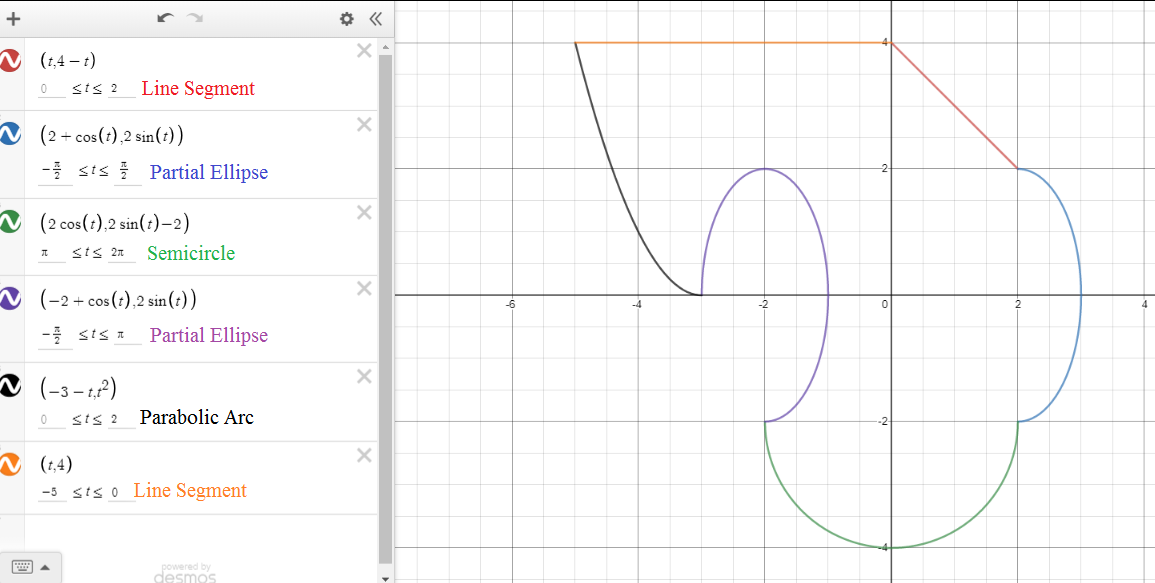Click the powered by Desmos link
This screenshot has height=583, width=1155.
click(x=186, y=573)
